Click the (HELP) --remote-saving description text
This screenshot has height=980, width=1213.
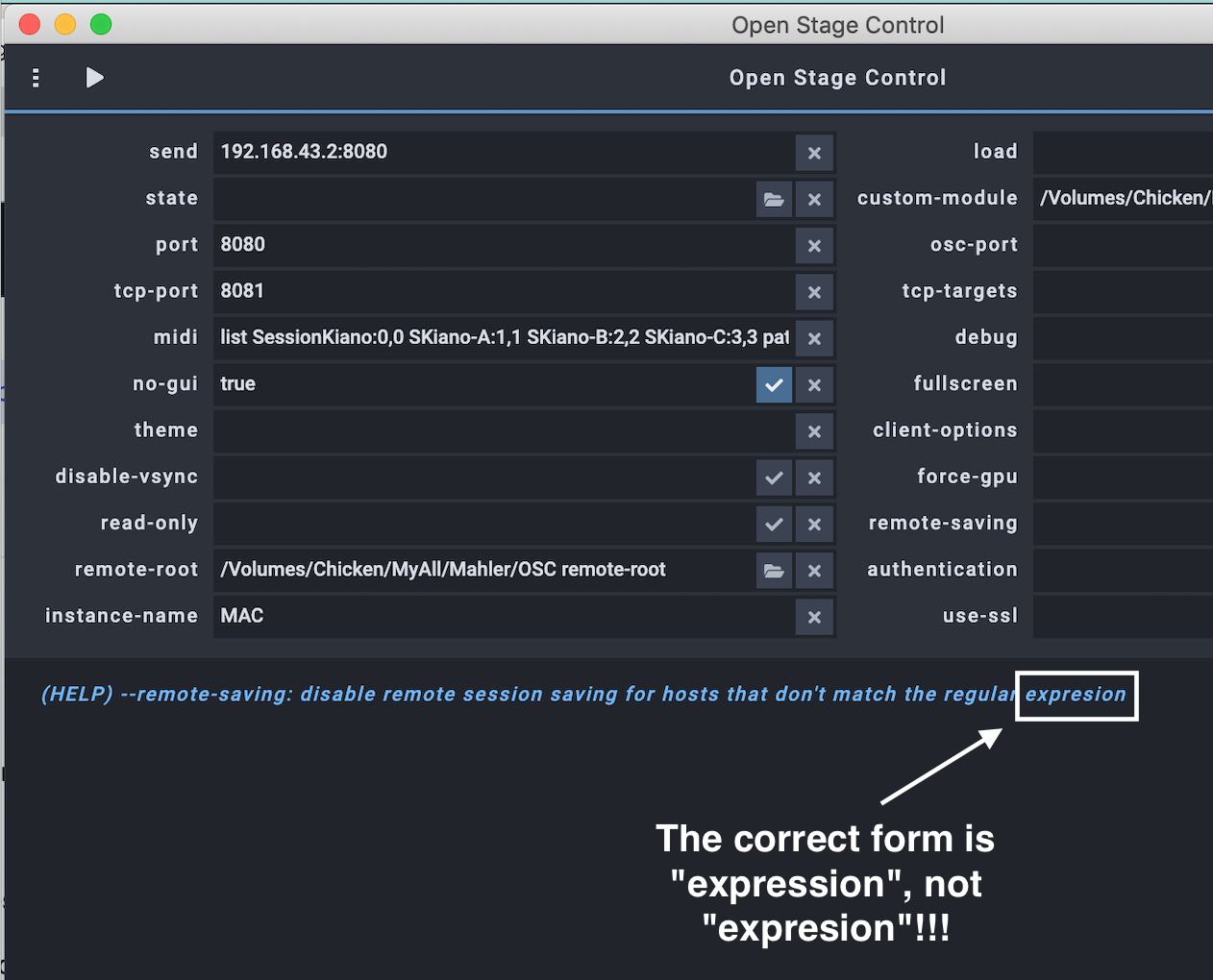pos(583,694)
